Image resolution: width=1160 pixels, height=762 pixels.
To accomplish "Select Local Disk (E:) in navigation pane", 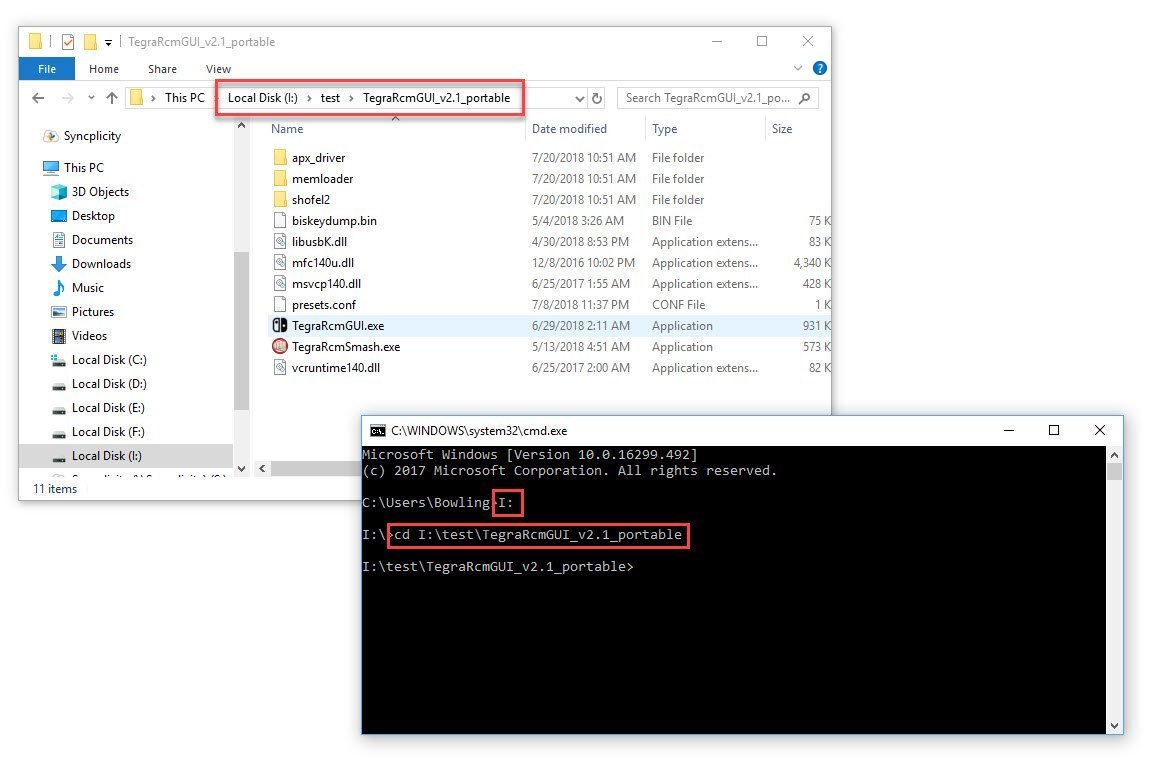I will [x=97, y=408].
